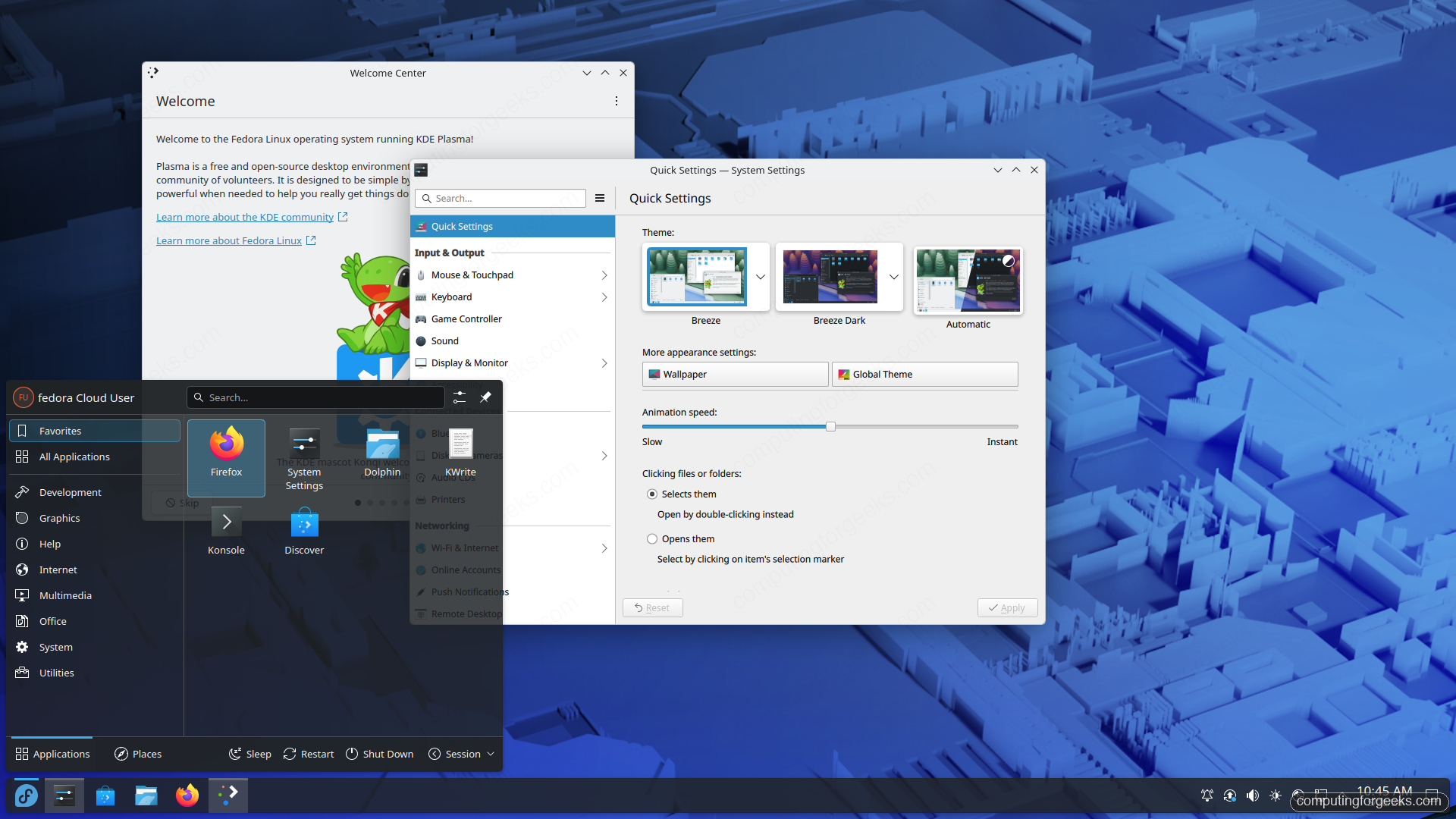Image resolution: width=1456 pixels, height=819 pixels.
Task: Open Game Controller settings
Action: coord(513,319)
